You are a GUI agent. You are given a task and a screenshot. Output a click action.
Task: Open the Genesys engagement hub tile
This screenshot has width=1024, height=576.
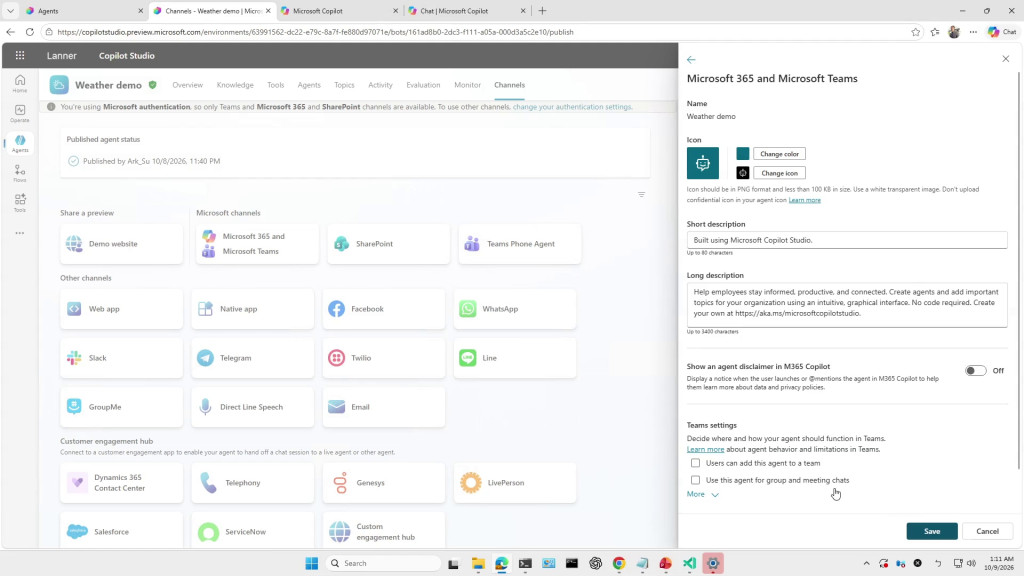coord(384,483)
